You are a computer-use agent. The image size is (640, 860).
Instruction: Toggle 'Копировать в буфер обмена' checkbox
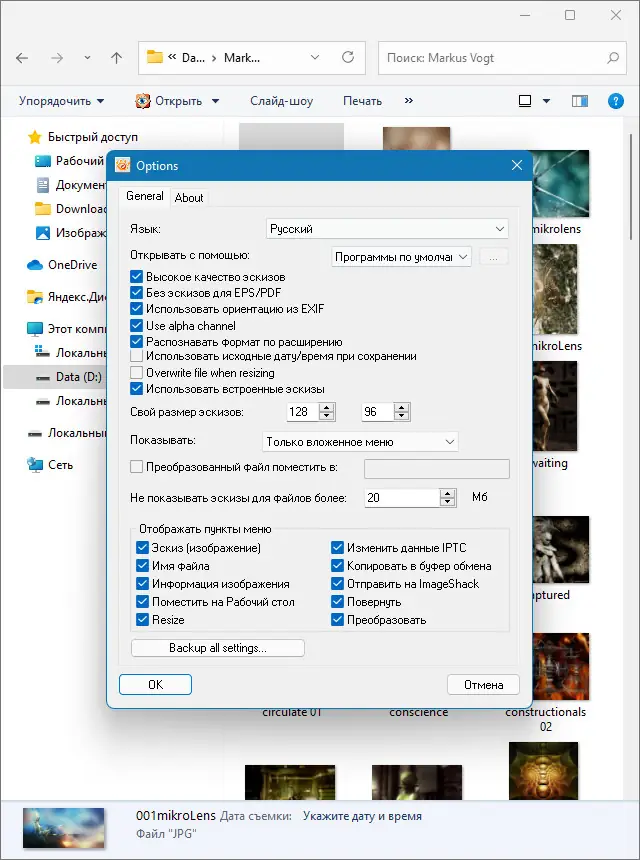coord(337,566)
